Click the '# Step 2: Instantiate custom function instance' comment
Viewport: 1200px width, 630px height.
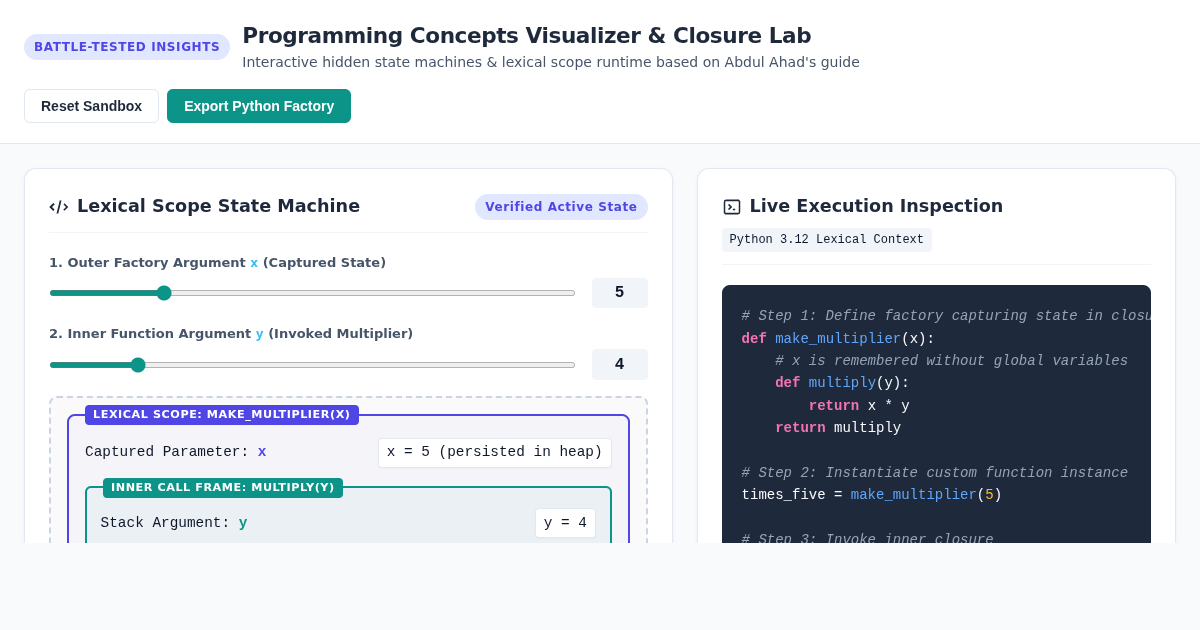934,473
